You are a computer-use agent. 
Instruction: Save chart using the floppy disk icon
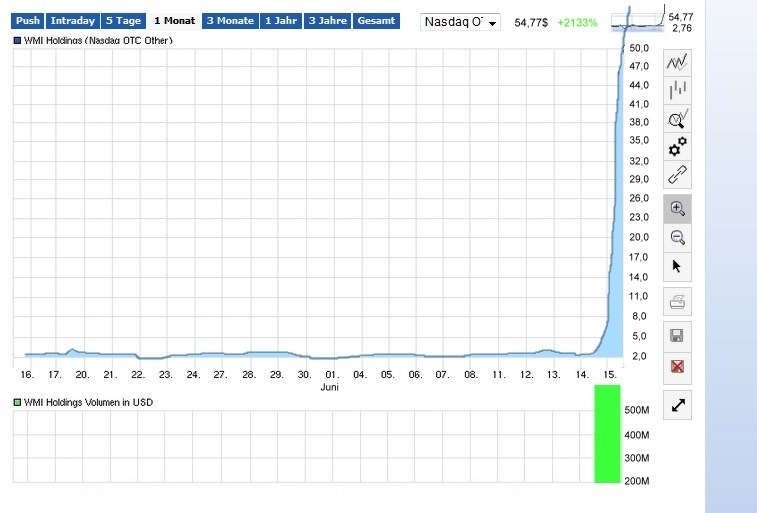point(677,336)
